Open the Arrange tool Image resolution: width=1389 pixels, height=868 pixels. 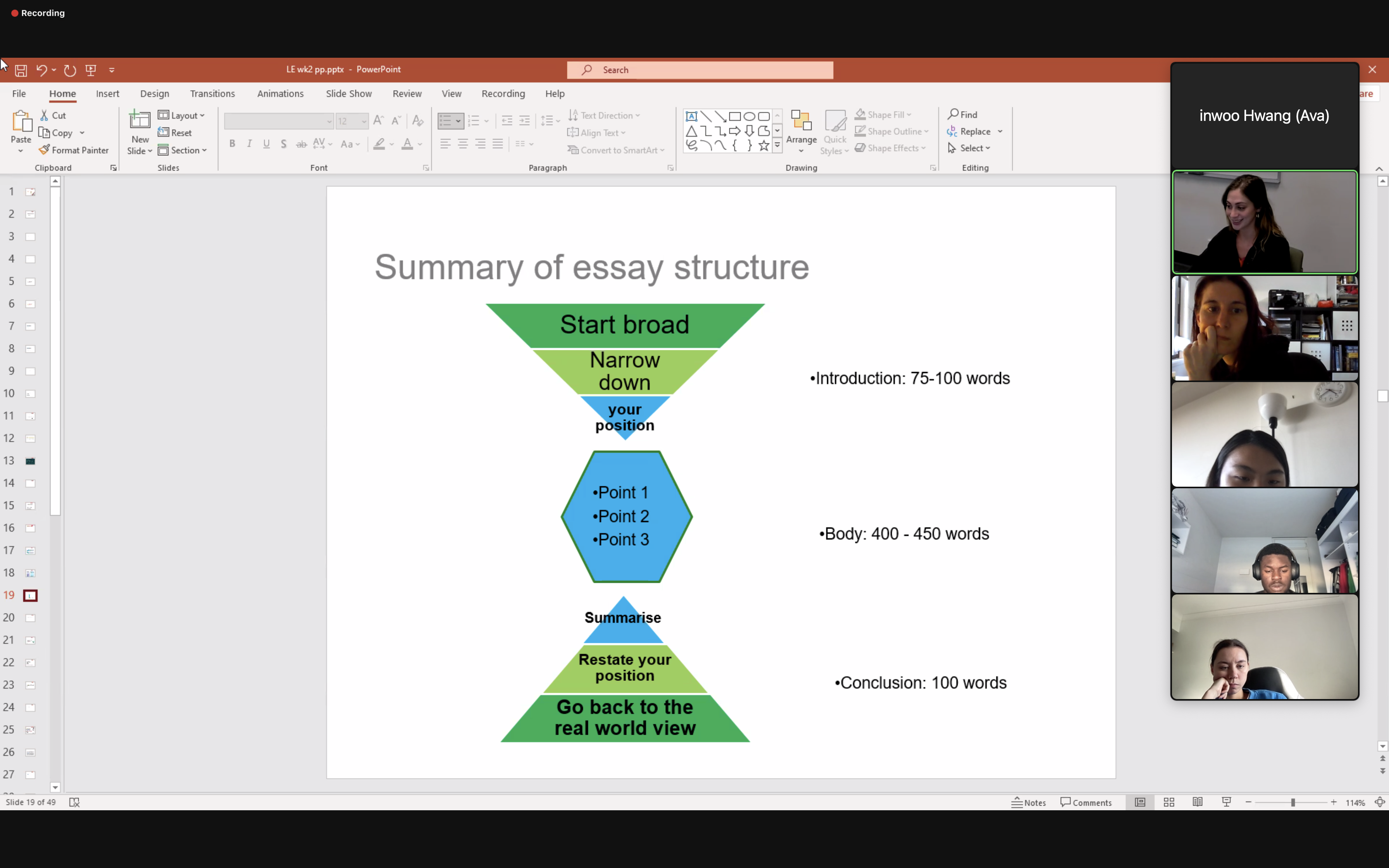(x=801, y=132)
